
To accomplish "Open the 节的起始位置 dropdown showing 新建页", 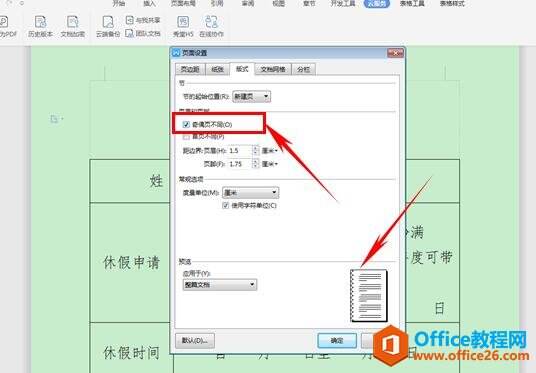I will pos(251,97).
